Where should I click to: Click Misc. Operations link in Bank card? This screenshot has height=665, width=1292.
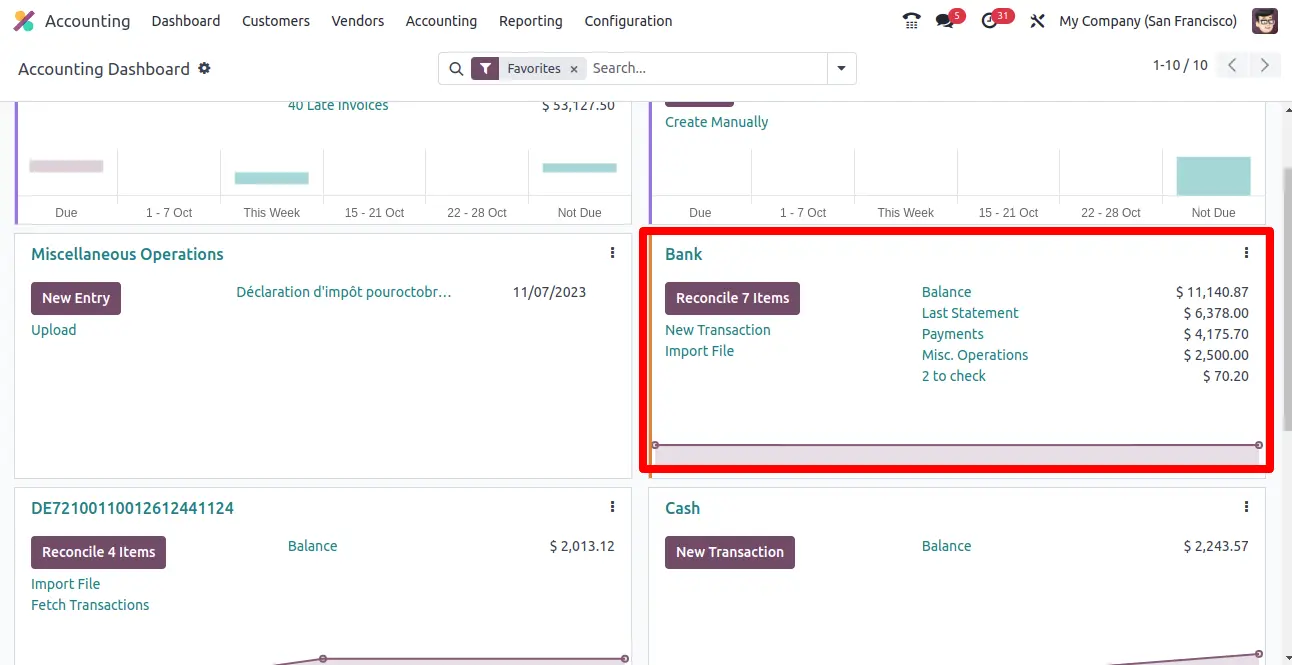975,355
